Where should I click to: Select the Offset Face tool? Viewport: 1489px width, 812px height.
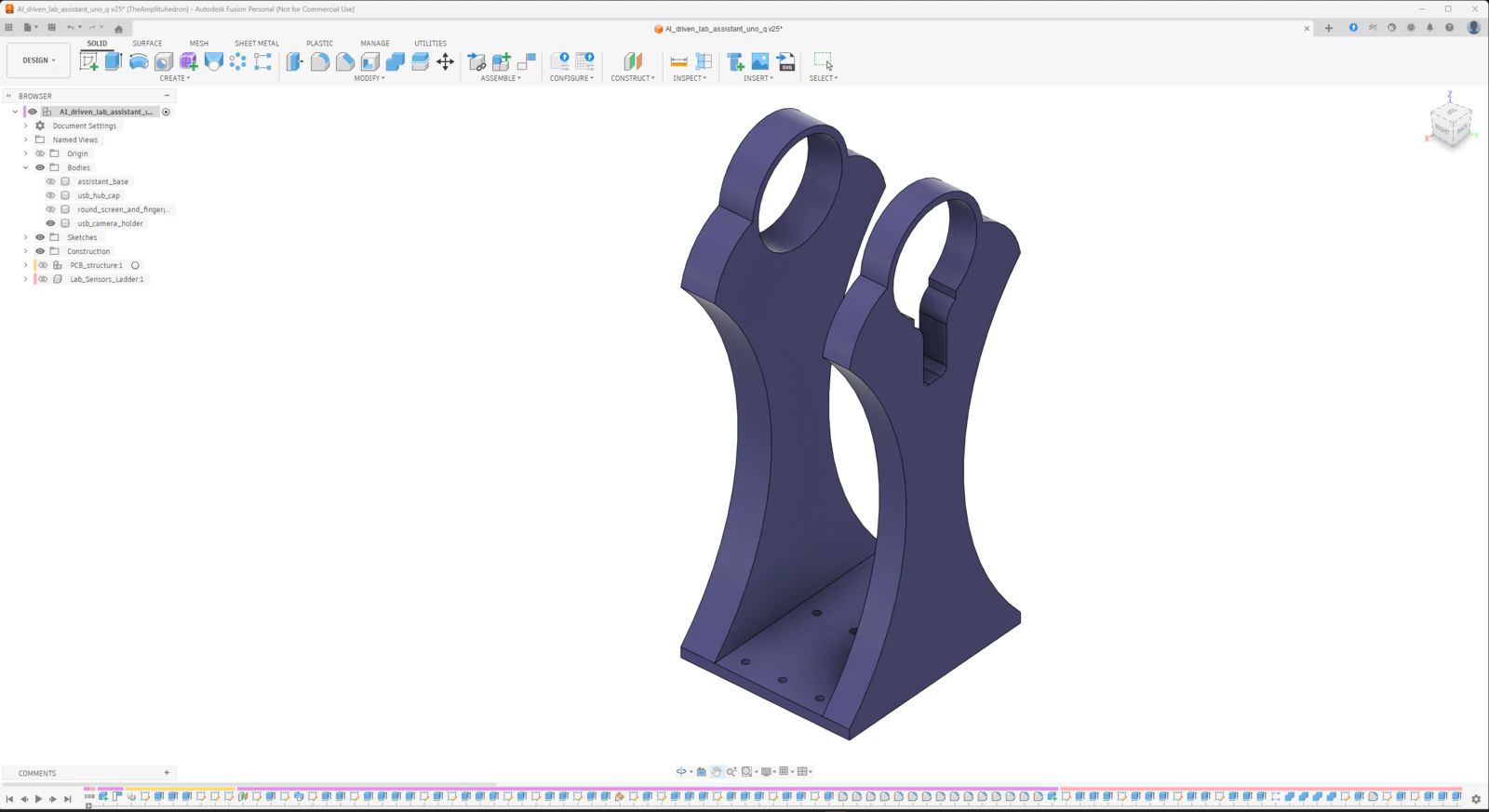(x=421, y=61)
